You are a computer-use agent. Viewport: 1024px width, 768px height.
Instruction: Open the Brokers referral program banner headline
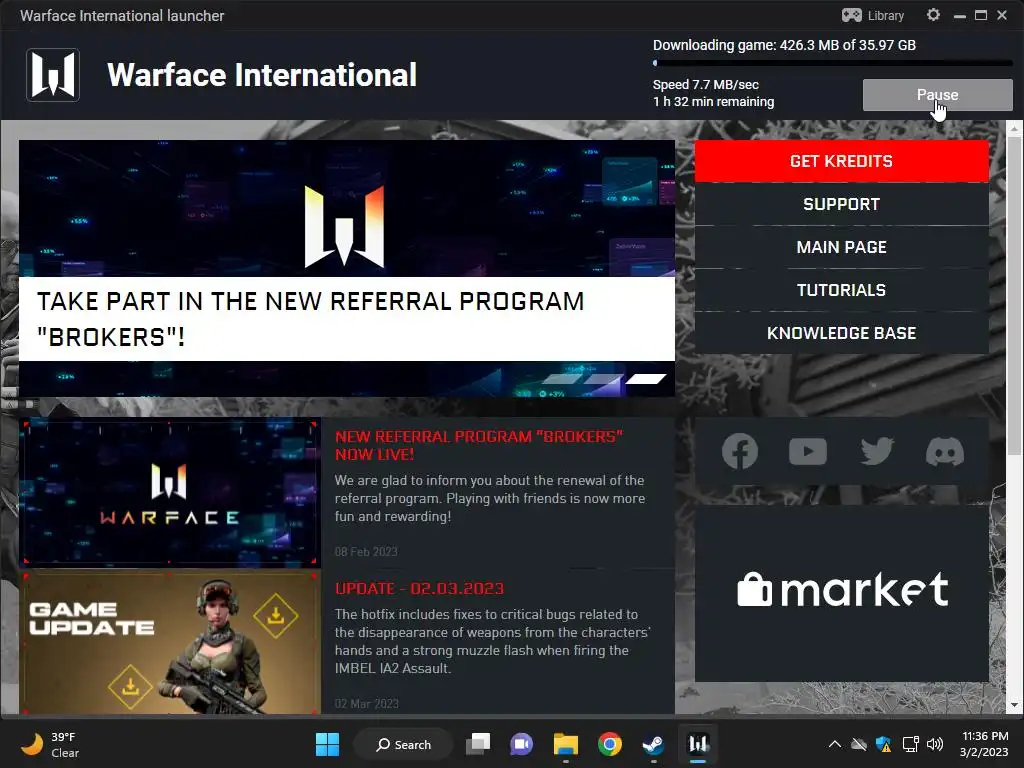310,319
